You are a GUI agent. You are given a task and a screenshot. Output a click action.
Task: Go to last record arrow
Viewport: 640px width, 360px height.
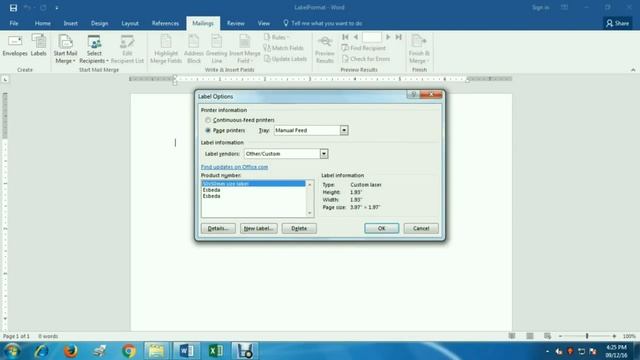[x=399, y=37]
